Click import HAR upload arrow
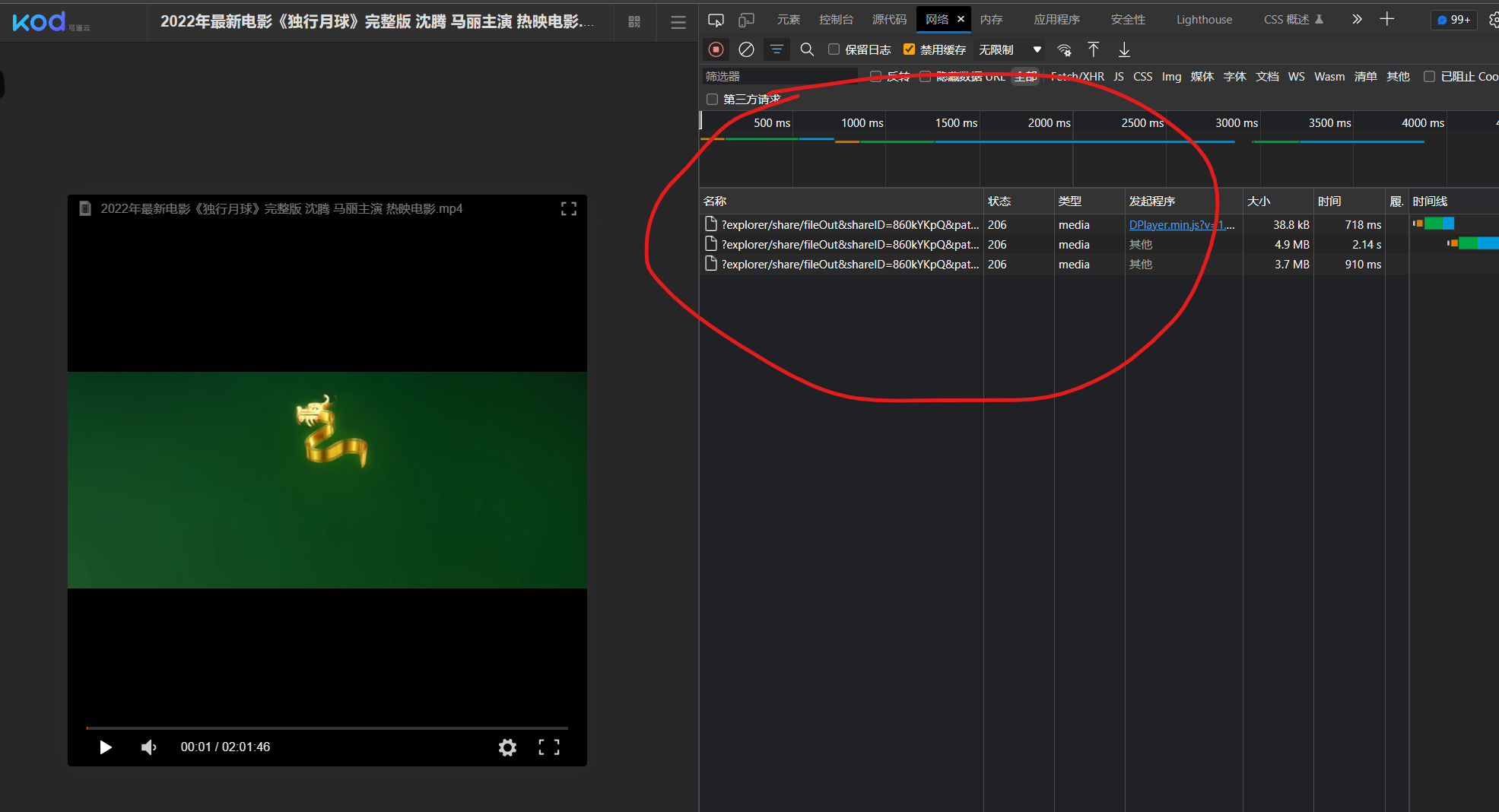 1093,49
